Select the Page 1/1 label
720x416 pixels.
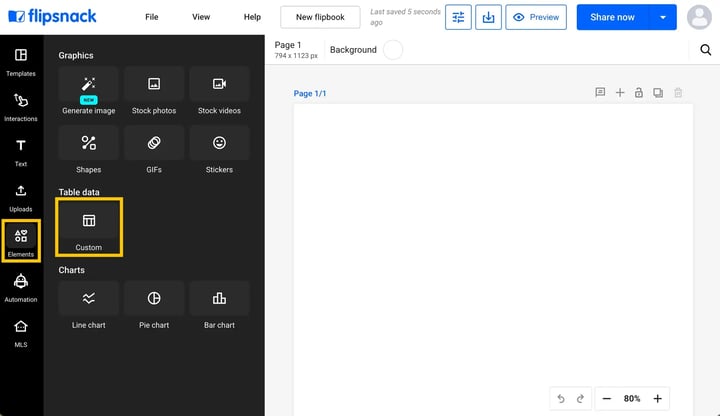[310, 94]
